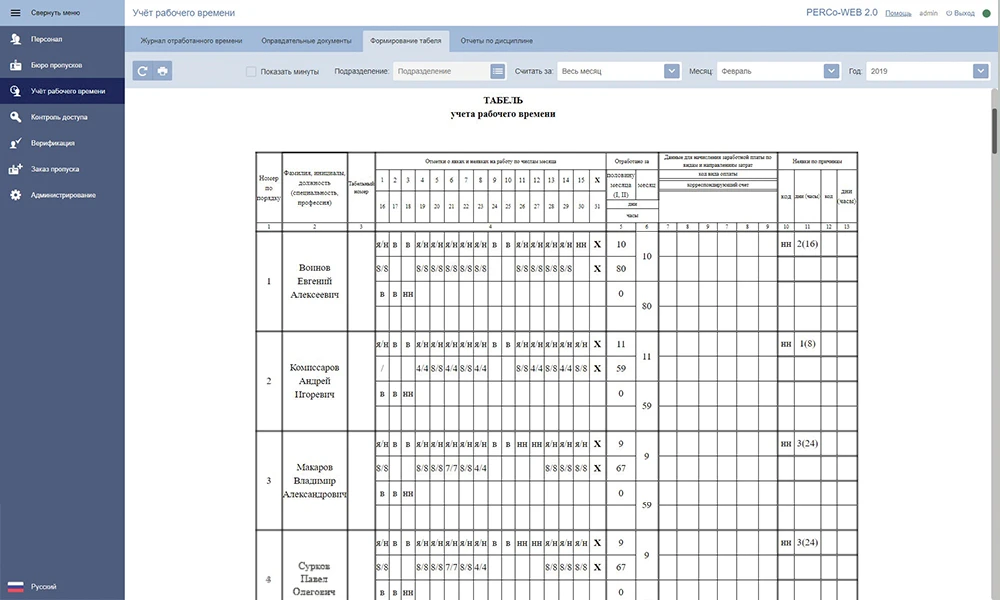Screen dimensions: 1000x600
Task: Expand the Год dropdown showing 2019
Action: click(980, 71)
